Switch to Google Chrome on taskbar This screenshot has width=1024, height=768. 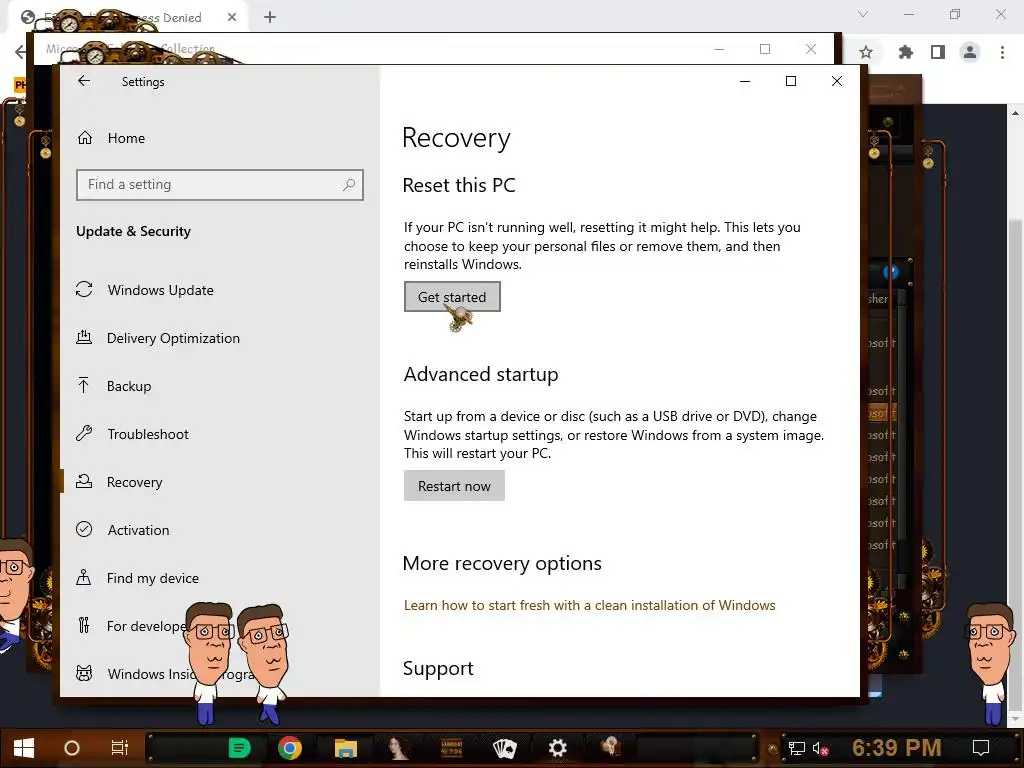(290, 748)
